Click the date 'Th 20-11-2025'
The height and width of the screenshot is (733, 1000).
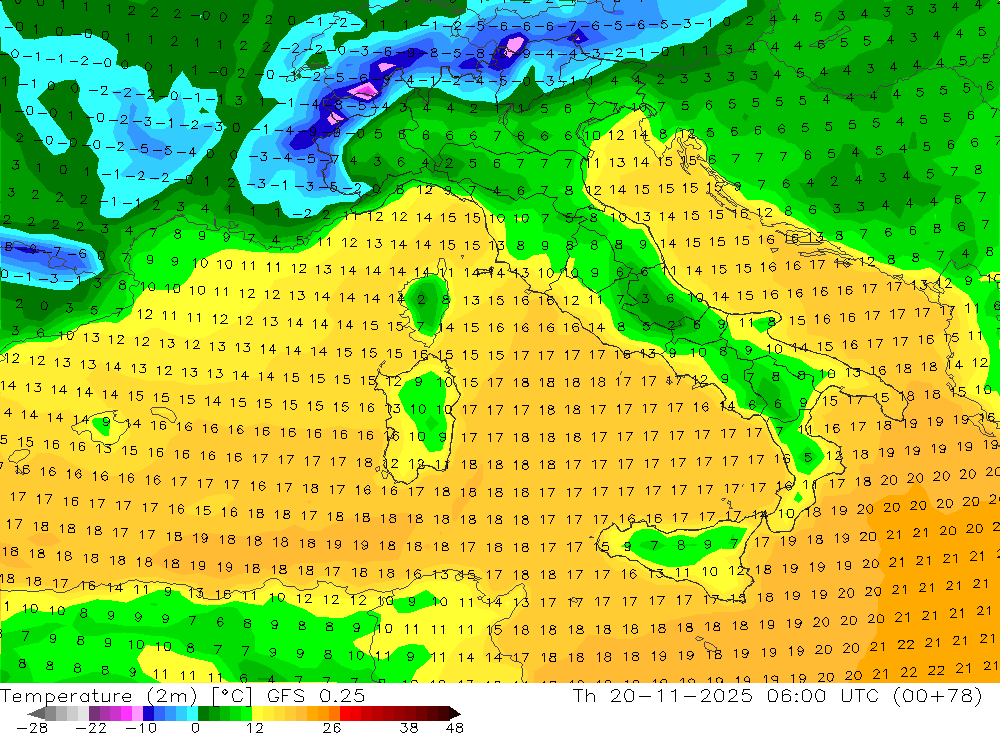tap(663, 695)
